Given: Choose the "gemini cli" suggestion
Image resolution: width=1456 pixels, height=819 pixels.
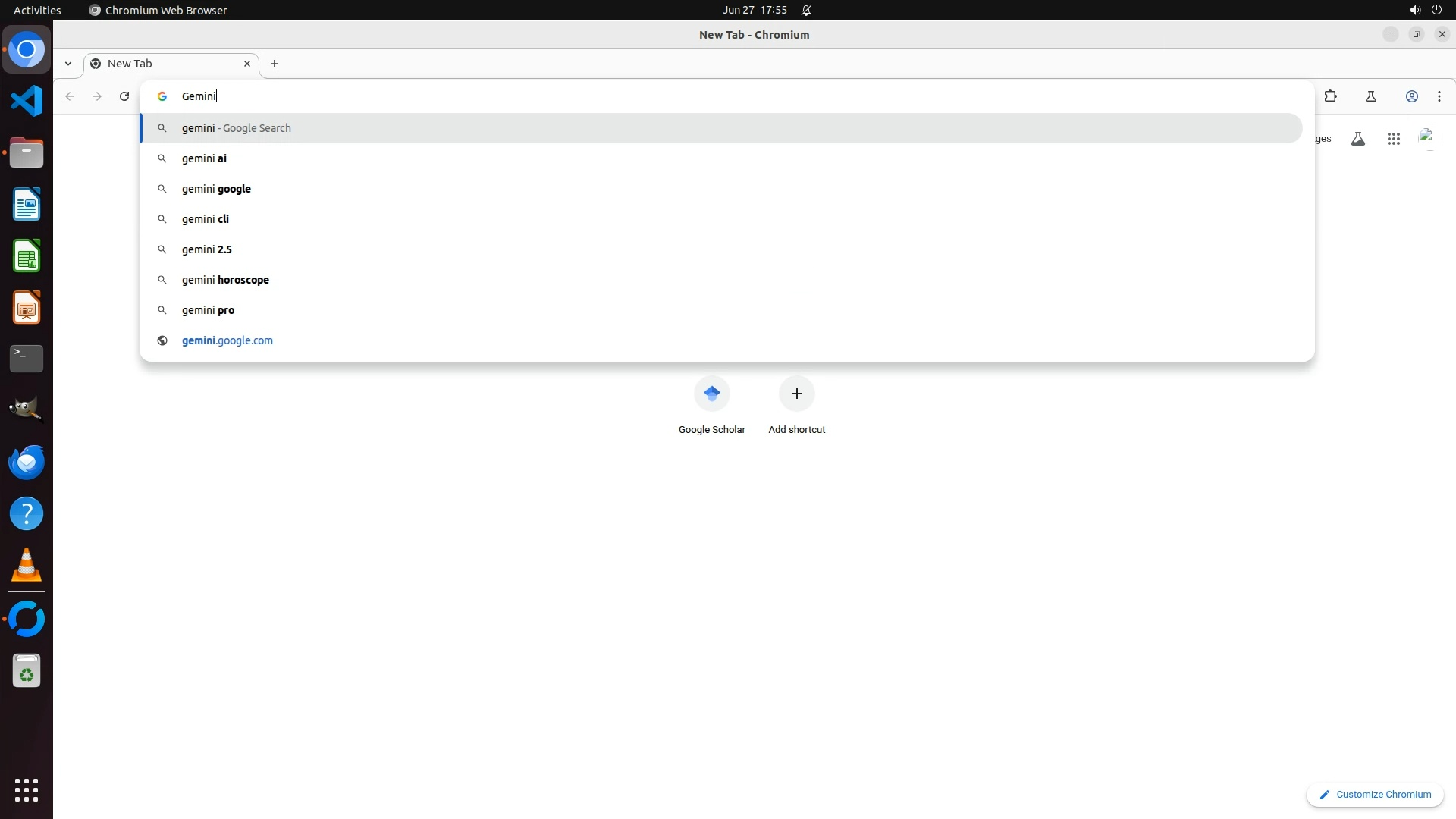Looking at the screenshot, I should point(206,219).
